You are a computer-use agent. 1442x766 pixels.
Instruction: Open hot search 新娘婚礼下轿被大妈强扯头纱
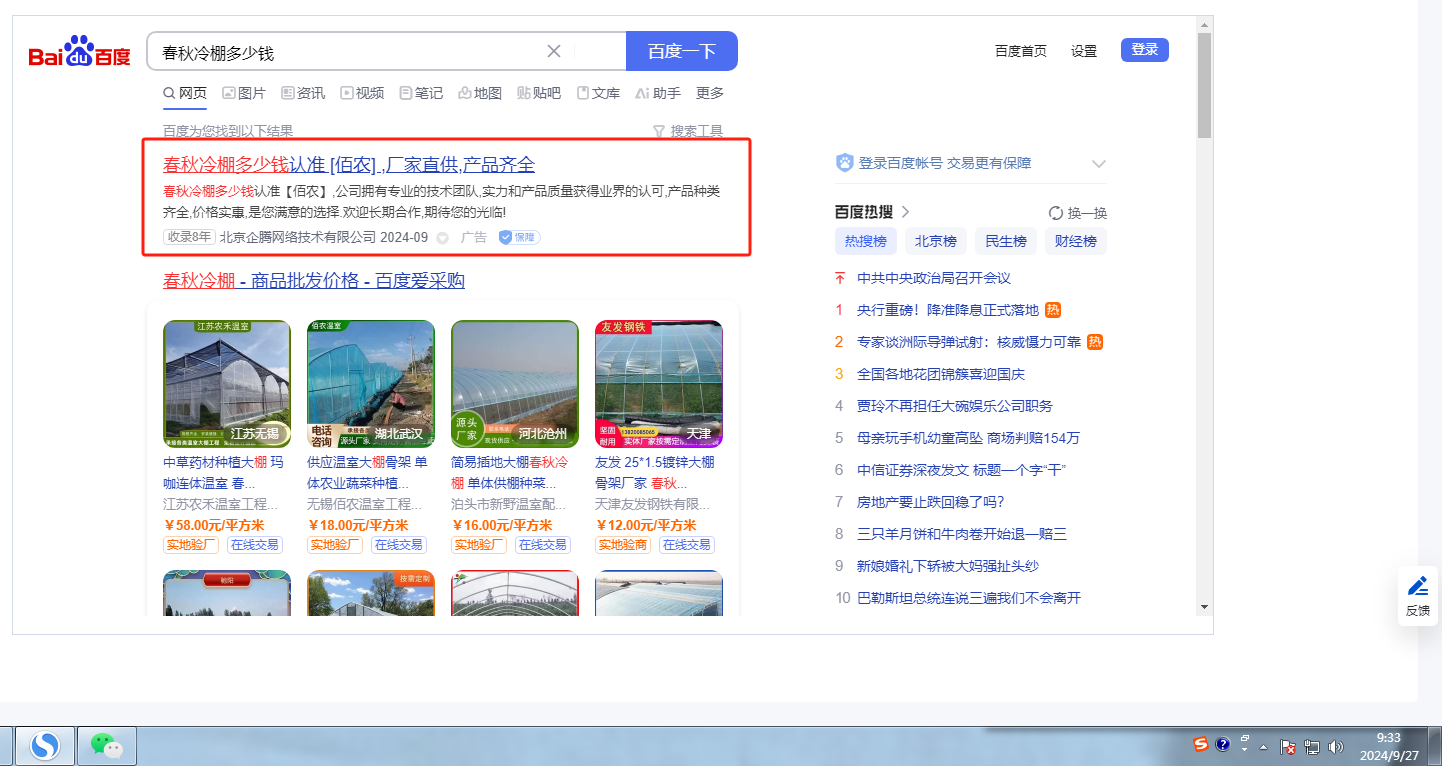point(948,566)
